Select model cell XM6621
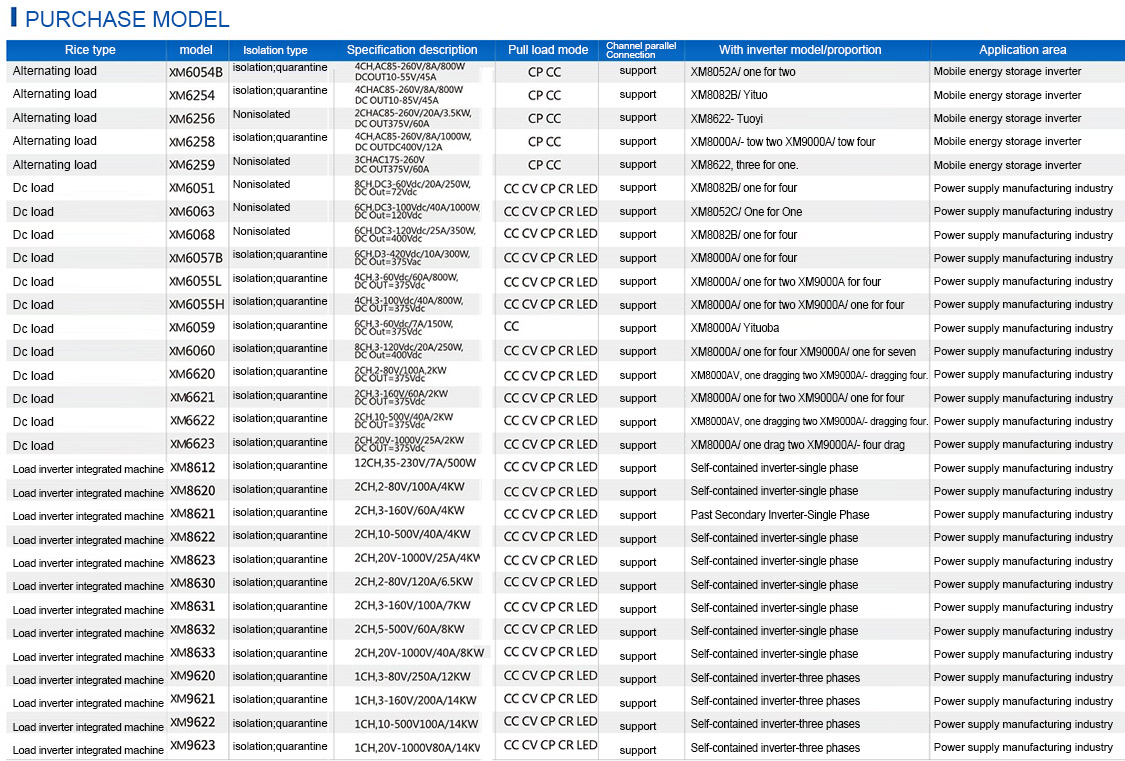This screenshot has width=1125, height=761. coord(192,398)
